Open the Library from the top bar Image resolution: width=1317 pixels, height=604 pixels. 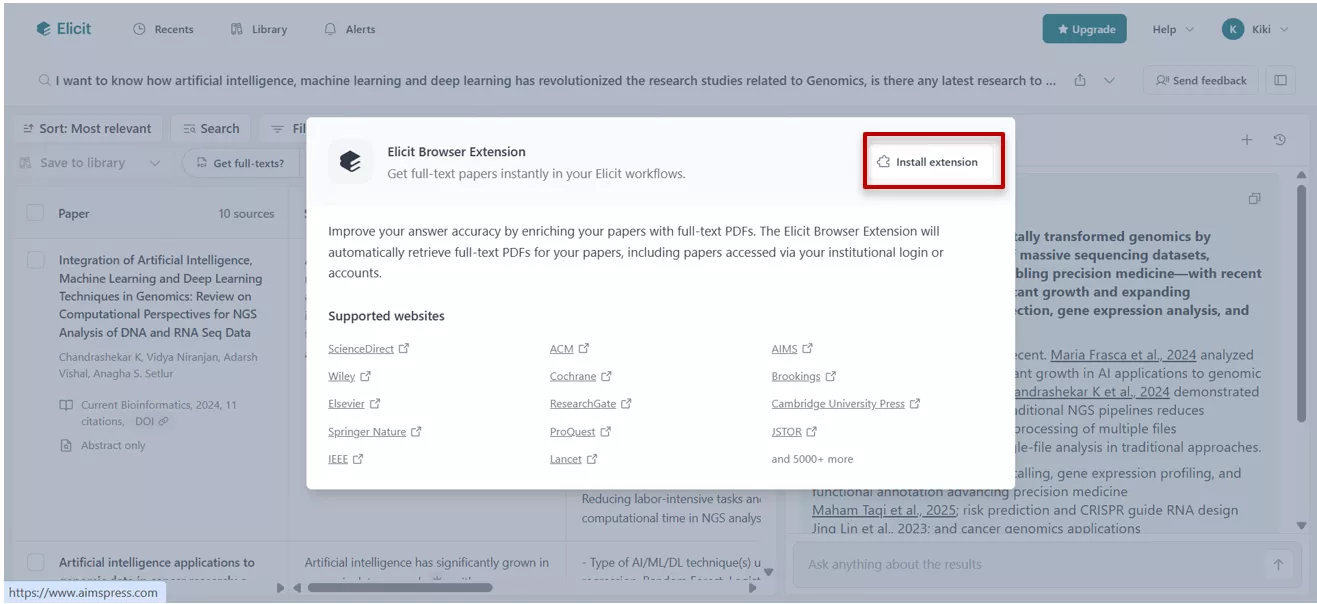258,29
